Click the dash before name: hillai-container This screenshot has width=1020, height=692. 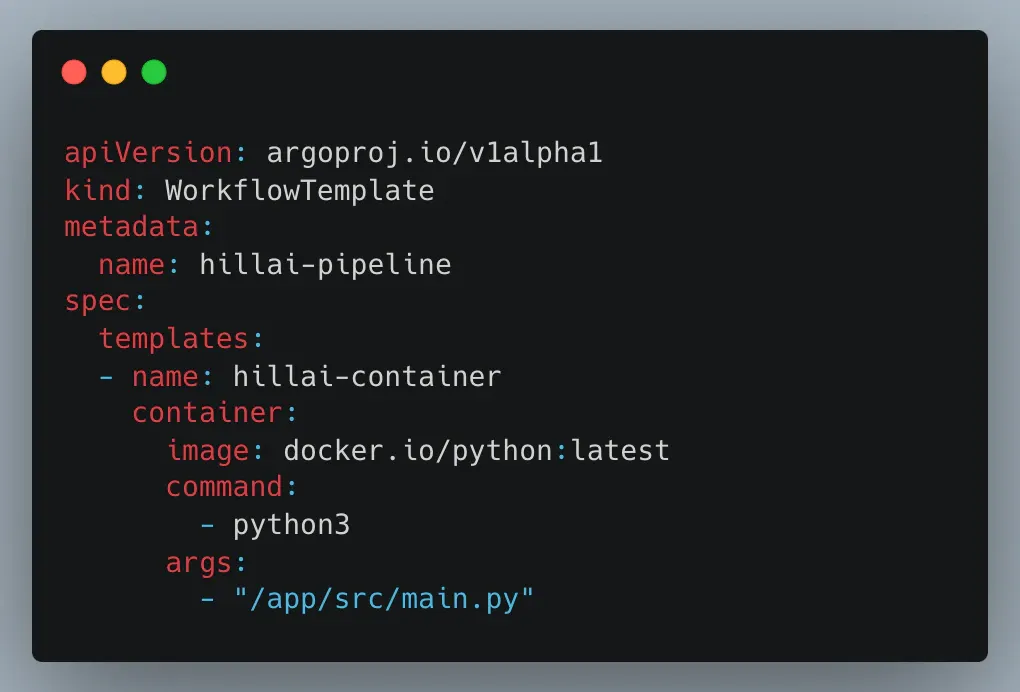106,377
